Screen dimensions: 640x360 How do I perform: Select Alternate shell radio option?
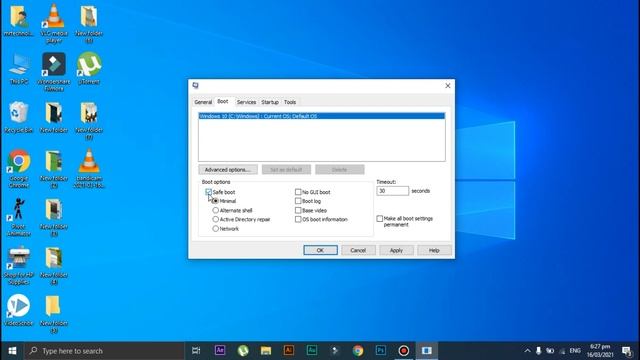[216, 210]
